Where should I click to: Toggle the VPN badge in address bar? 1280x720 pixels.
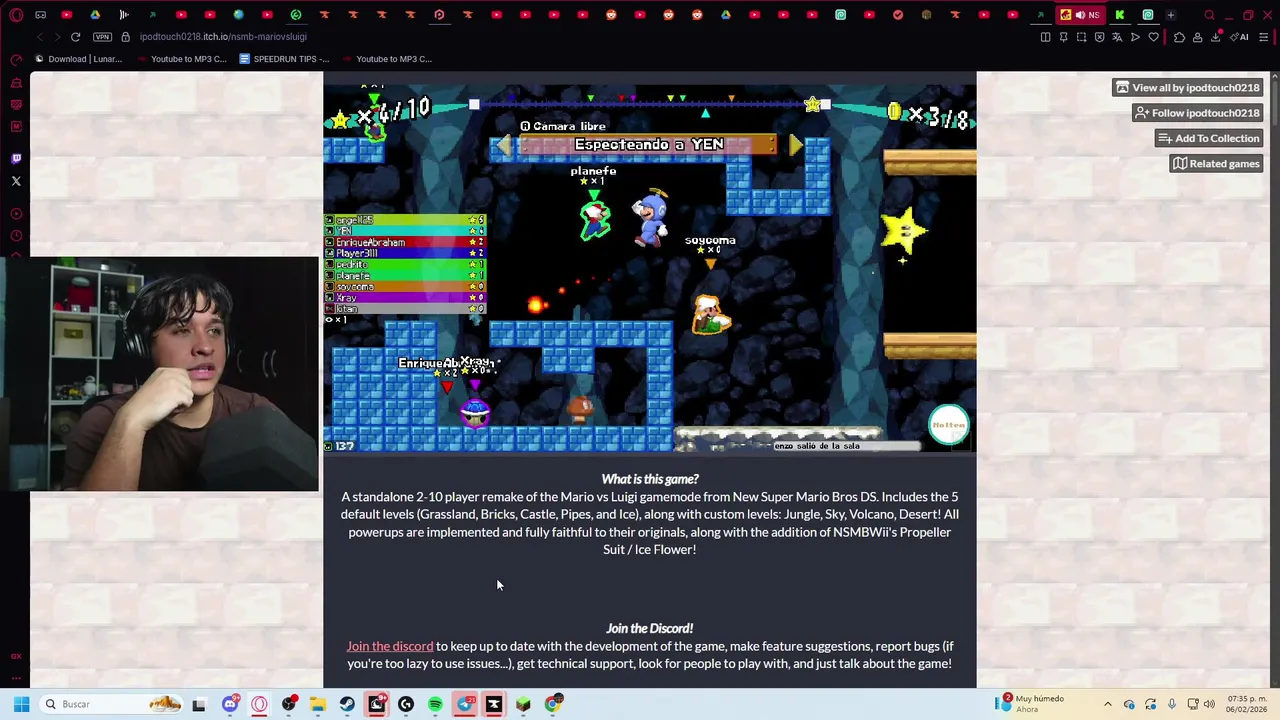pos(102,37)
